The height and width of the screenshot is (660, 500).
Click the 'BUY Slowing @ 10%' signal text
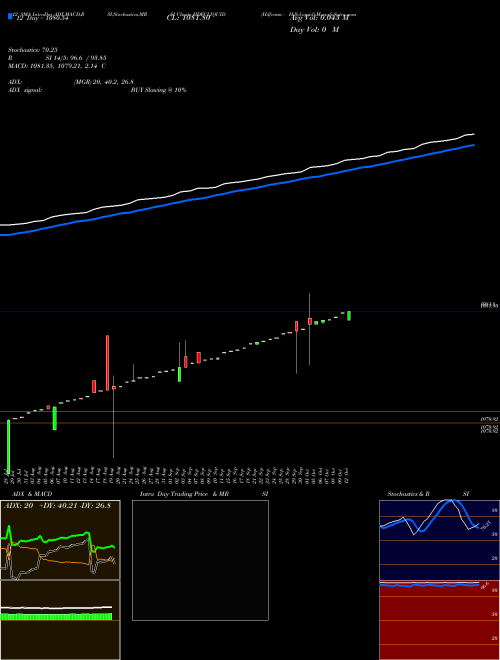(158, 90)
